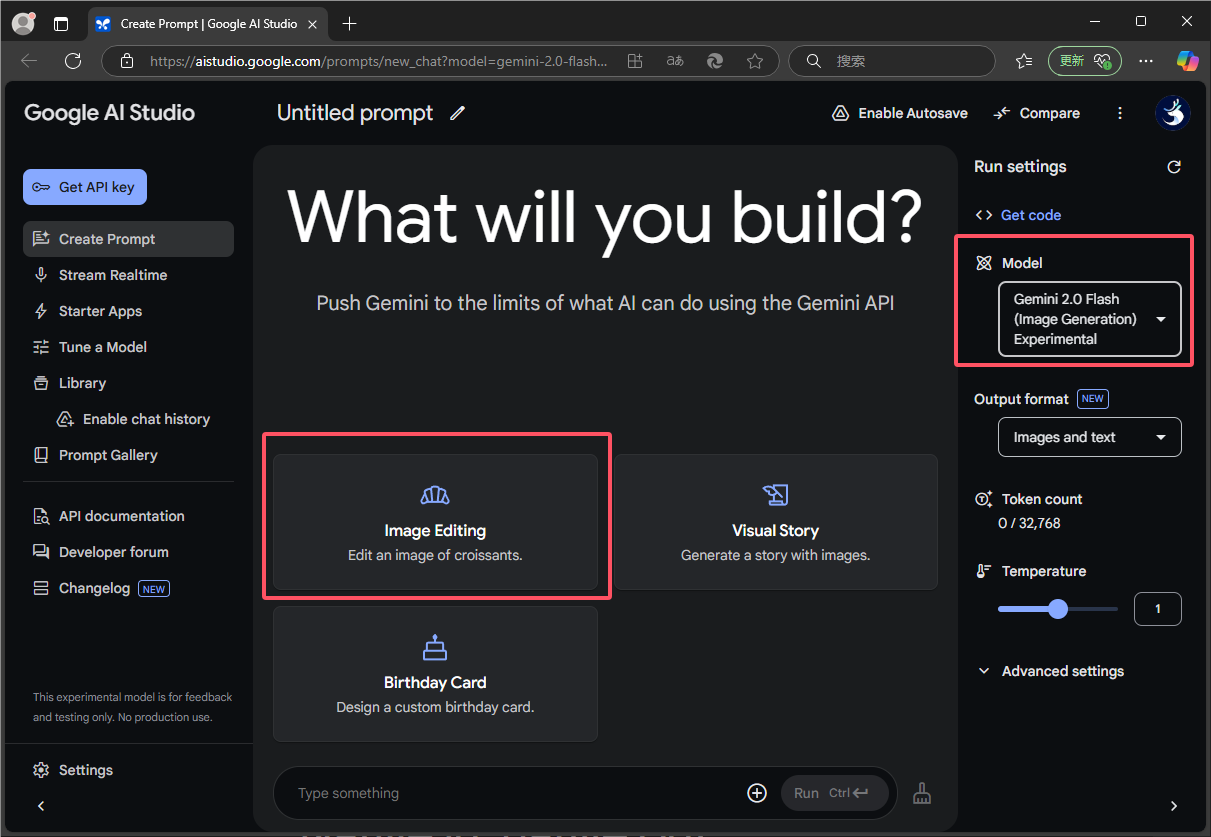Click the translate icon in address bar
The width and height of the screenshot is (1211, 837).
click(x=675, y=61)
